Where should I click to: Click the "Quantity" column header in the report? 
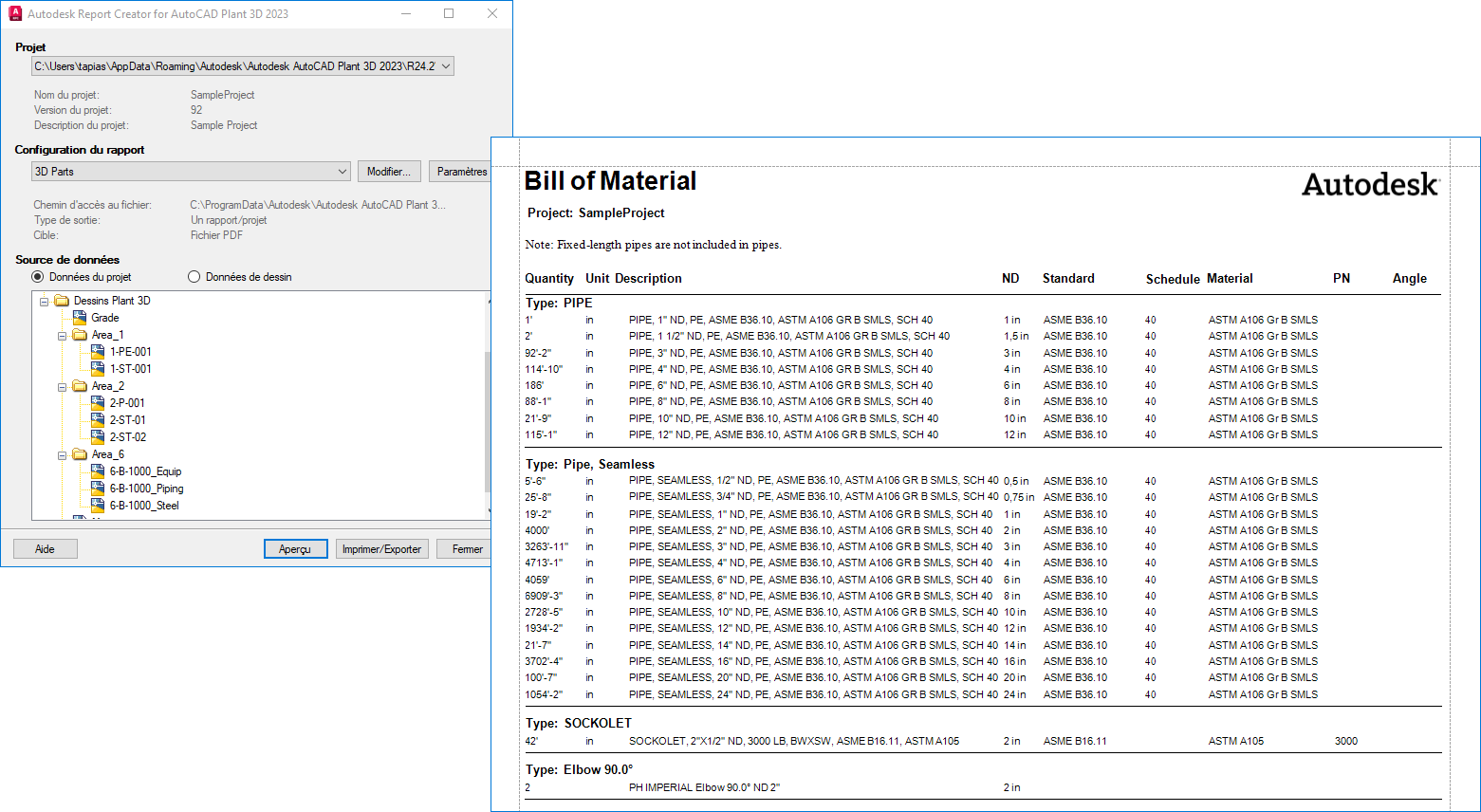pos(549,279)
